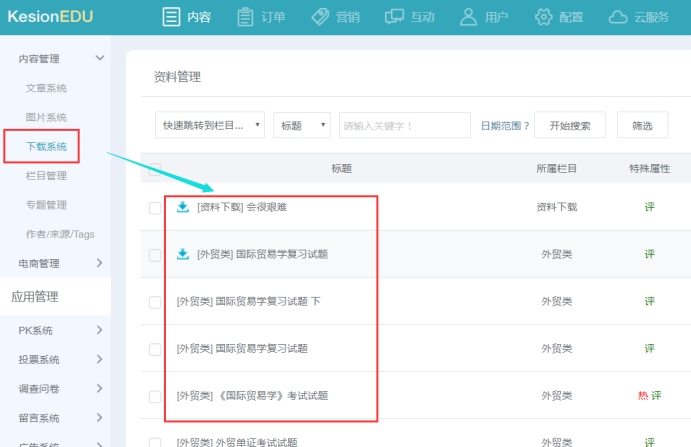Toggle the select-all checkbox in table header
This screenshot has width=691, height=447.
coord(155,169)
